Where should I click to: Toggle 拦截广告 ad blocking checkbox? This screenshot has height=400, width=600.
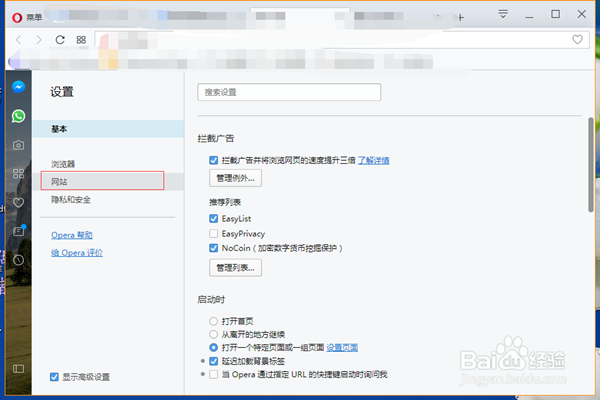214,160
